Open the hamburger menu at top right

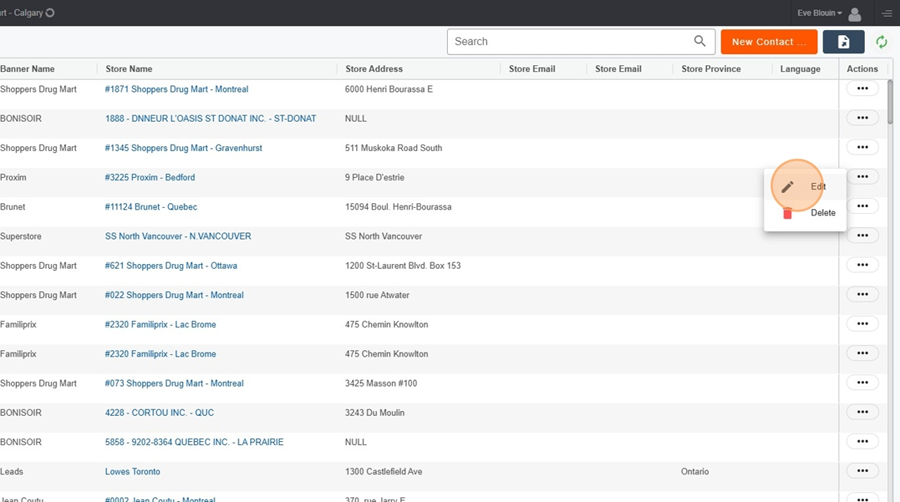pyautogui.click(x=887, y=13)
